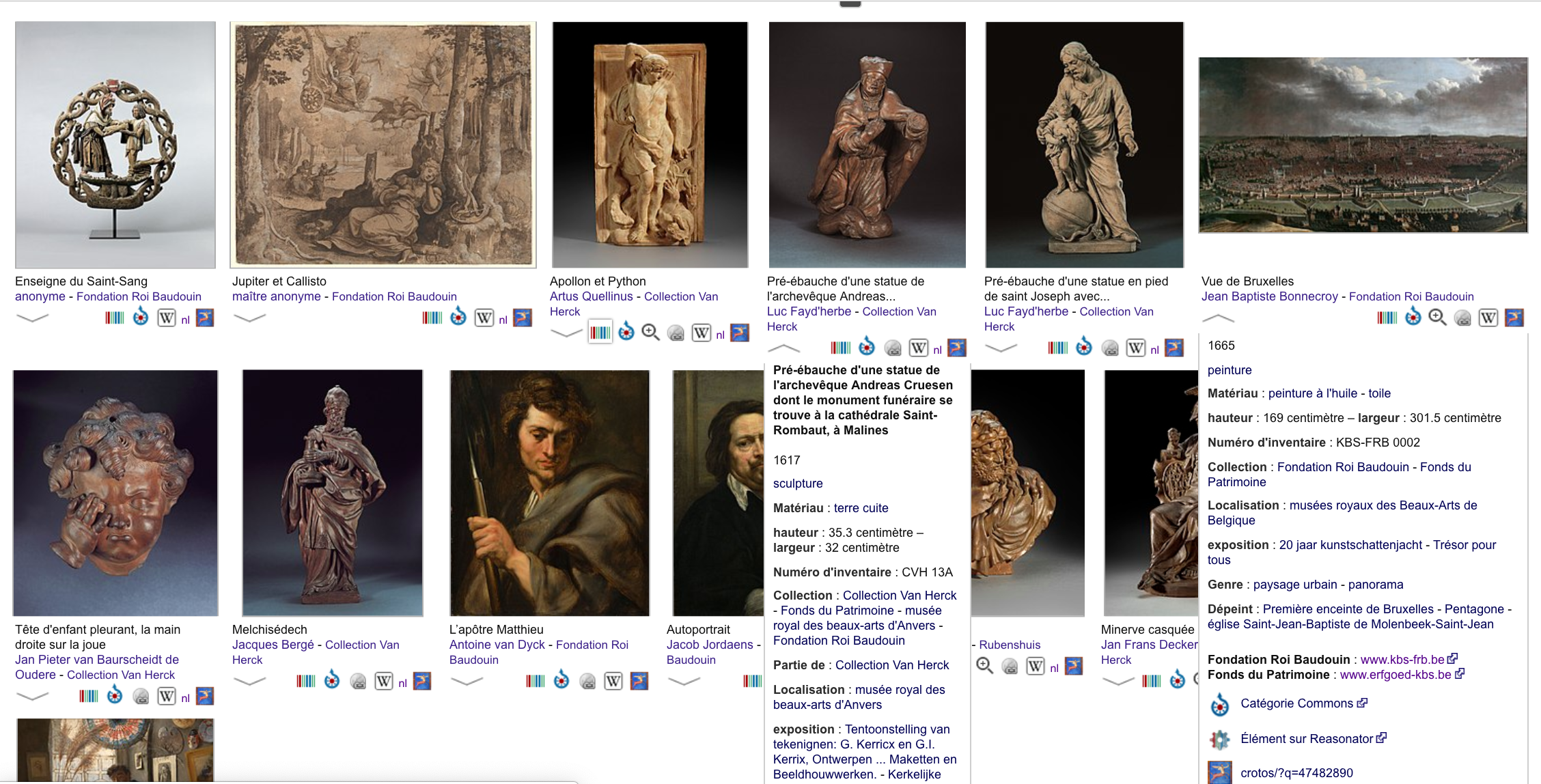Expand details chevron for saint Joseph statue
The height and width of the screenshot is (784, 1541).
[x=1001, y=348]
